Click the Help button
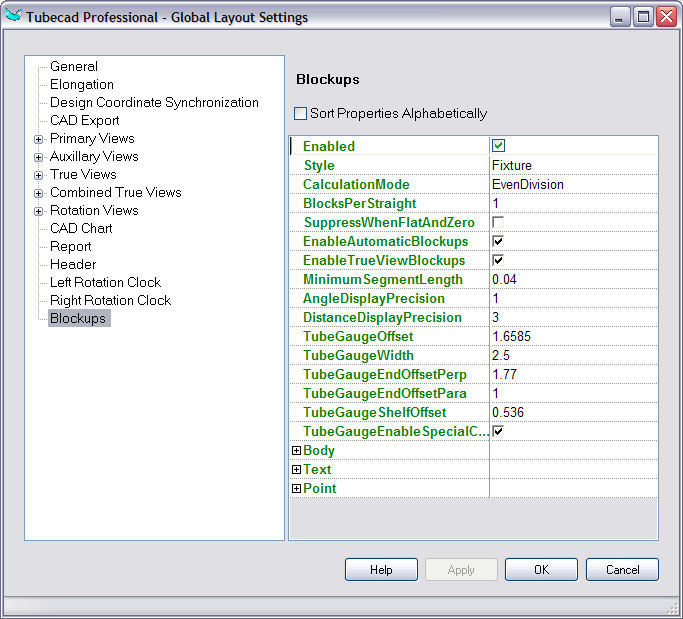This screenshot has width=683, height=619. click(381, 570)
